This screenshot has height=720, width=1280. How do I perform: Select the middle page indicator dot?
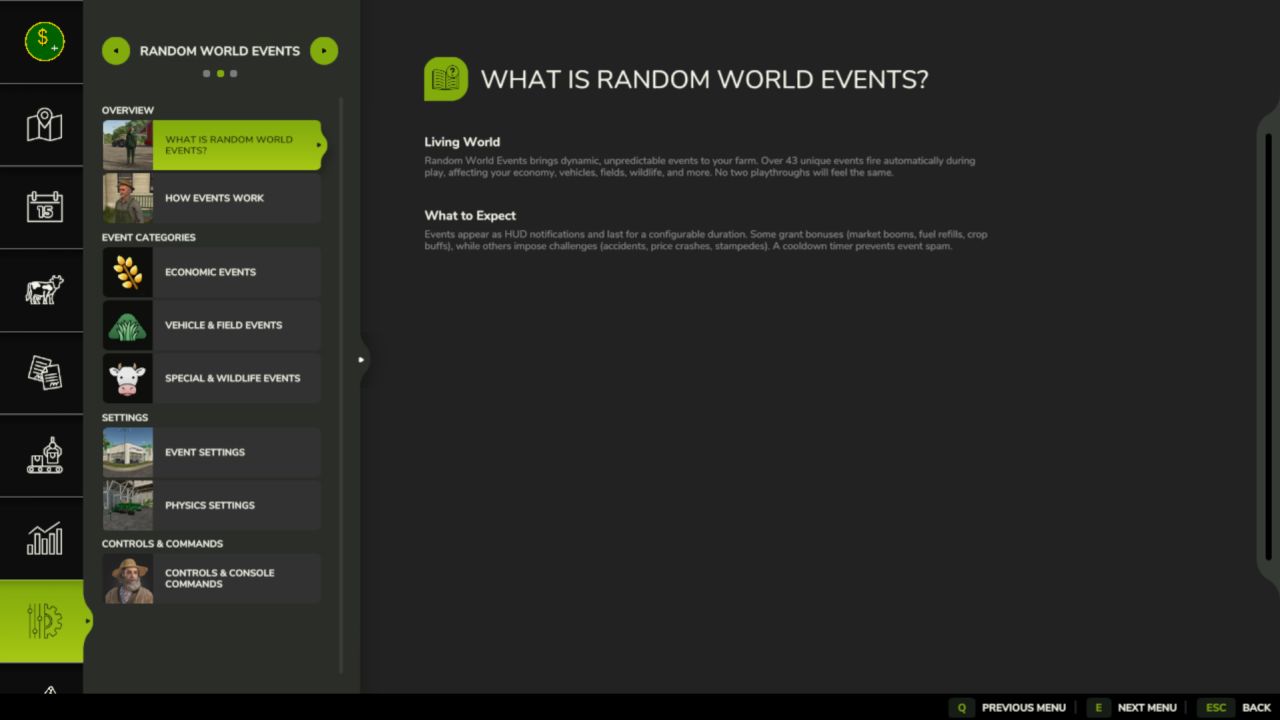tap(220, 73)
